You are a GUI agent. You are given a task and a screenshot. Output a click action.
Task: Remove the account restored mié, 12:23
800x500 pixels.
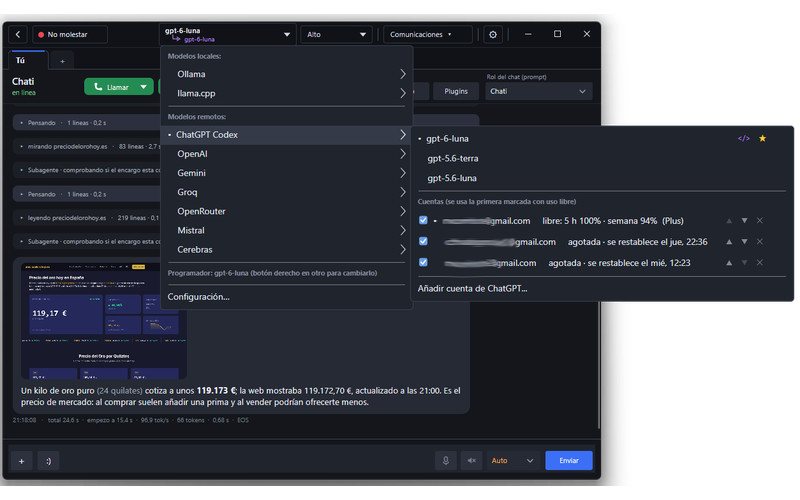coord(760,263)
